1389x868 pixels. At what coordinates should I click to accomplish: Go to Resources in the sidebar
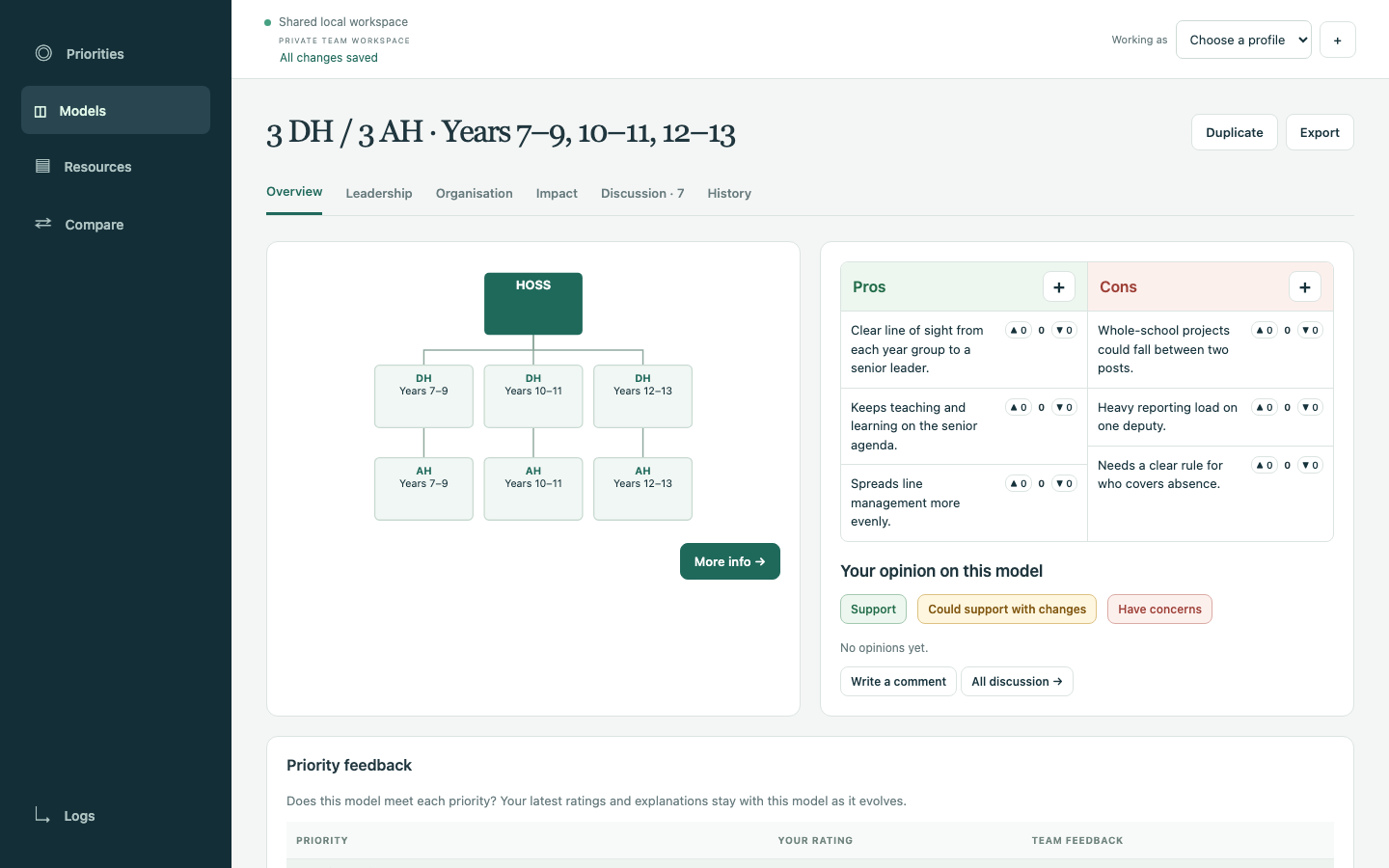(116, 167)
